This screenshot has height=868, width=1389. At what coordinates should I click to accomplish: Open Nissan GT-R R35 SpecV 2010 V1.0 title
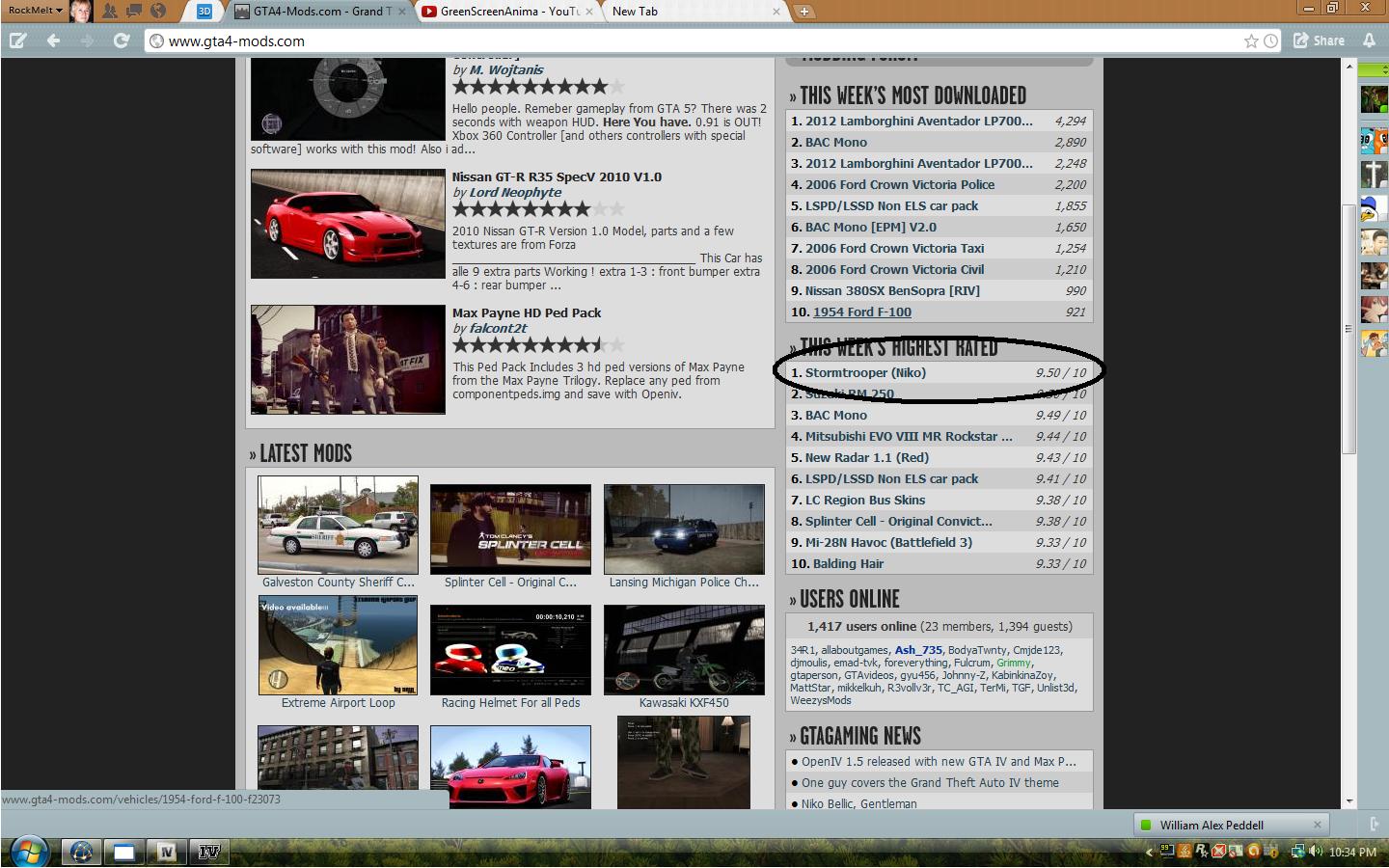click(x=557, y=176)
